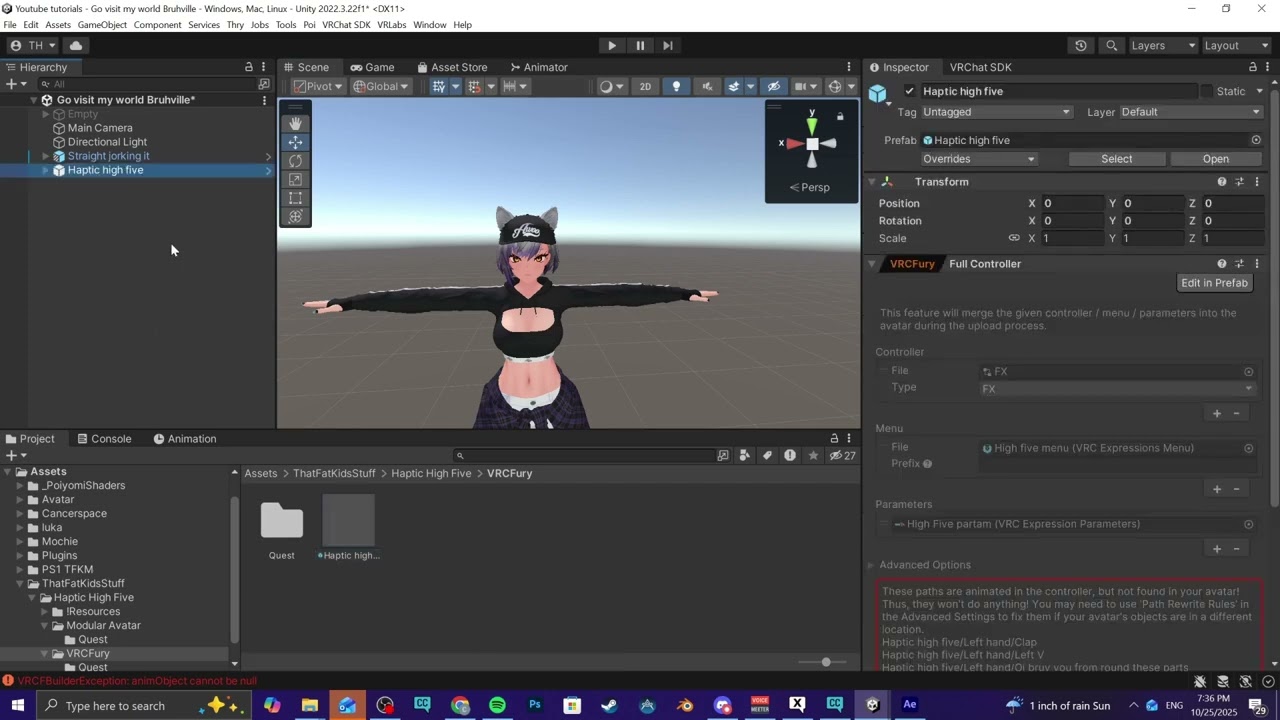
Task: Click the green Y axis gizmo cone
Action: pos(812,124)
